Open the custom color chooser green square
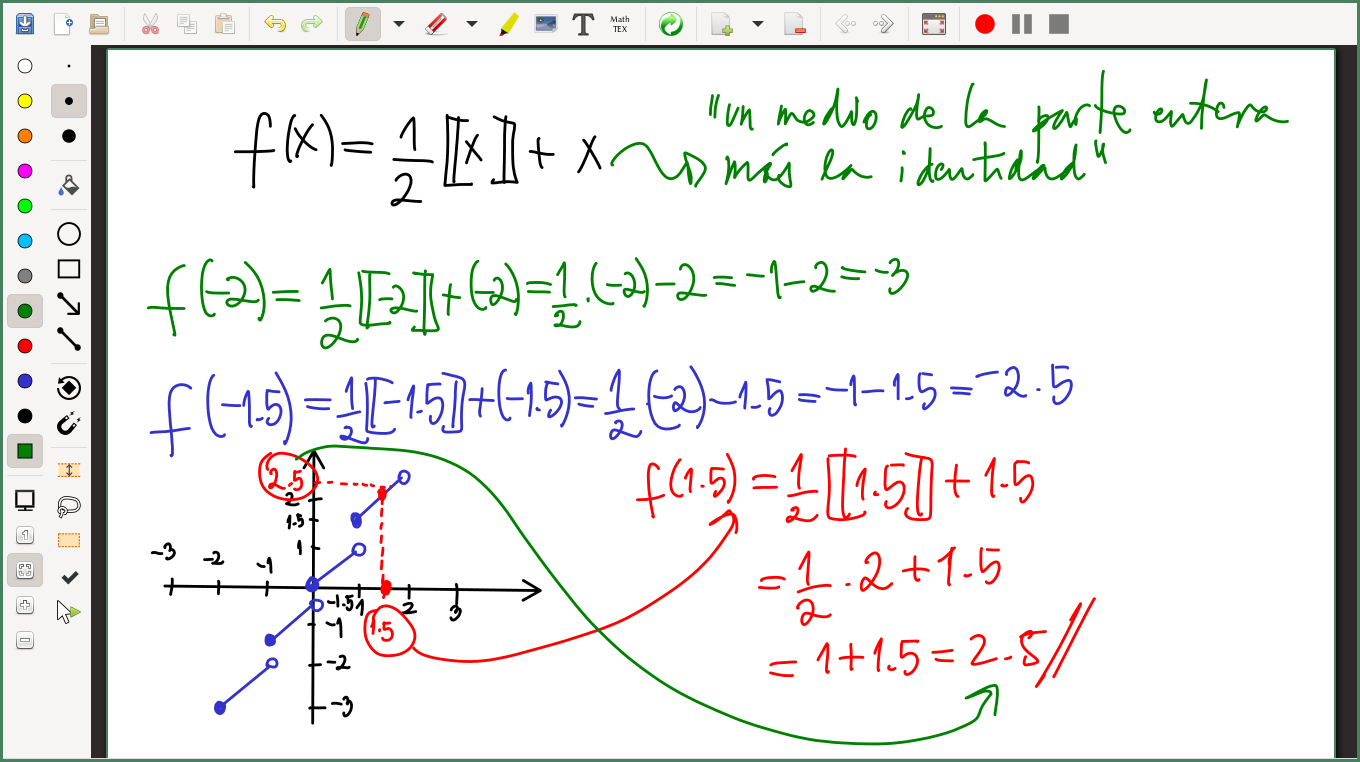The height and width of the screenshot is (762, 1360). click(25, 451)
